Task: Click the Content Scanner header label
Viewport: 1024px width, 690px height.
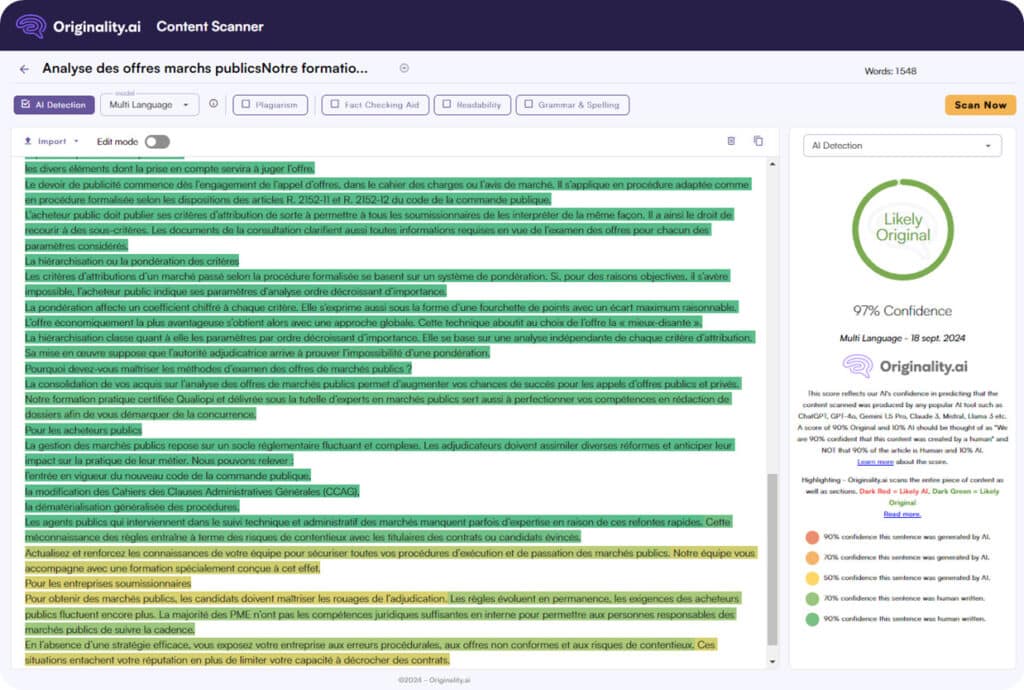Action: tap(210, 27)
